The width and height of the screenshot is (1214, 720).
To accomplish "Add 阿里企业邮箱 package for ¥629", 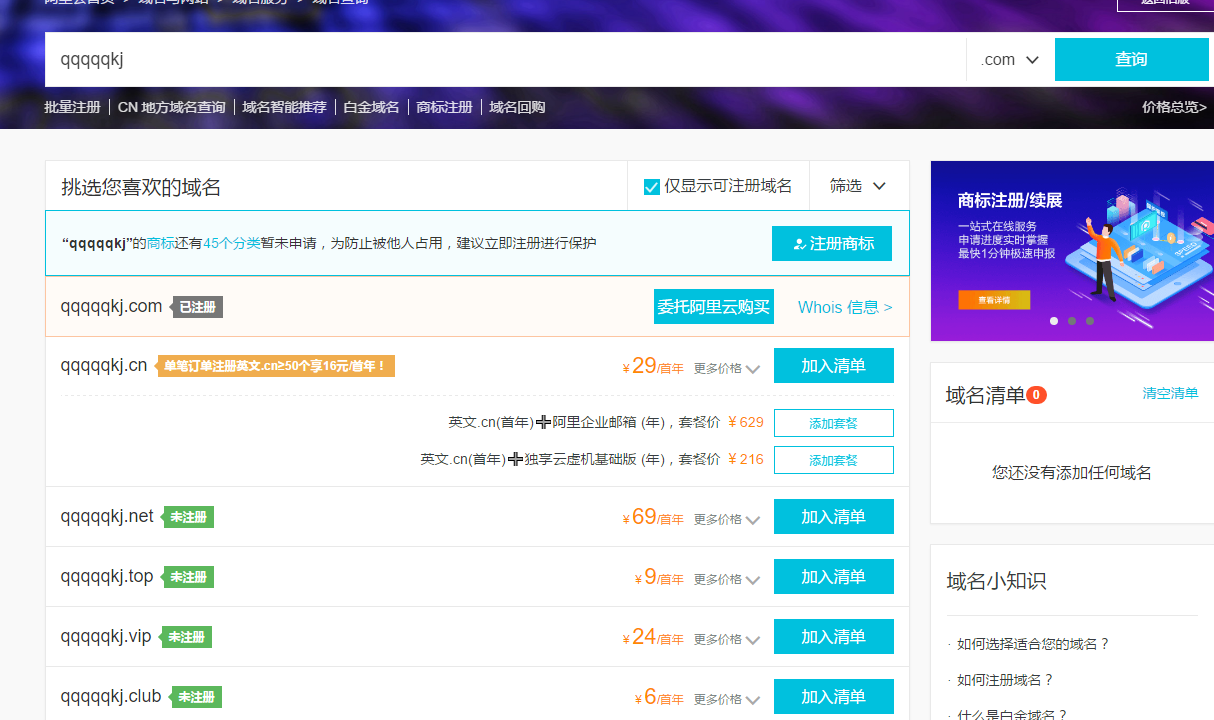I will click(x=834, y=423).
